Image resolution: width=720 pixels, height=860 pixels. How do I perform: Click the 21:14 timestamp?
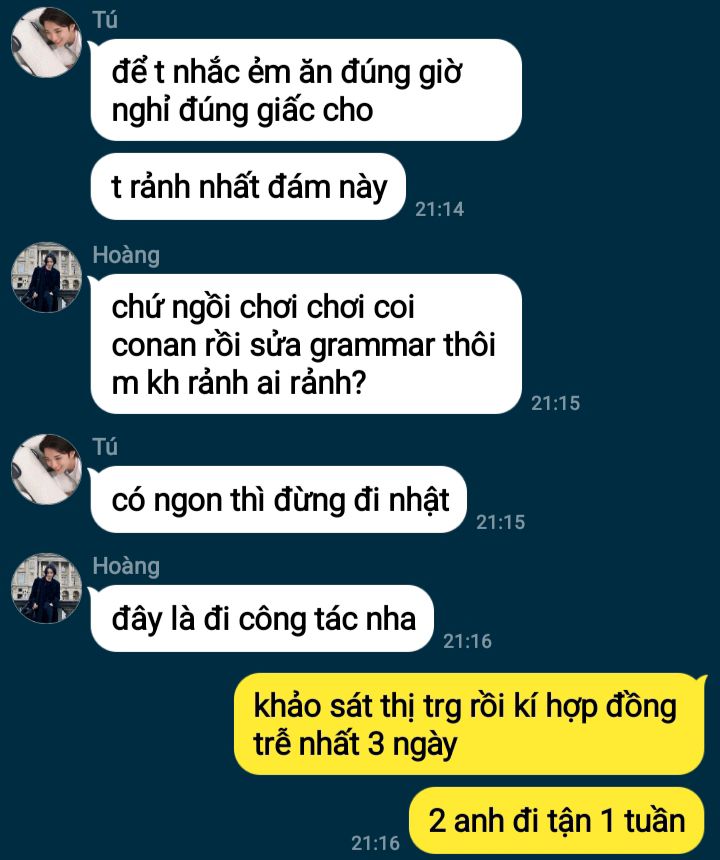pyautogui.click(x=439, y=209)
